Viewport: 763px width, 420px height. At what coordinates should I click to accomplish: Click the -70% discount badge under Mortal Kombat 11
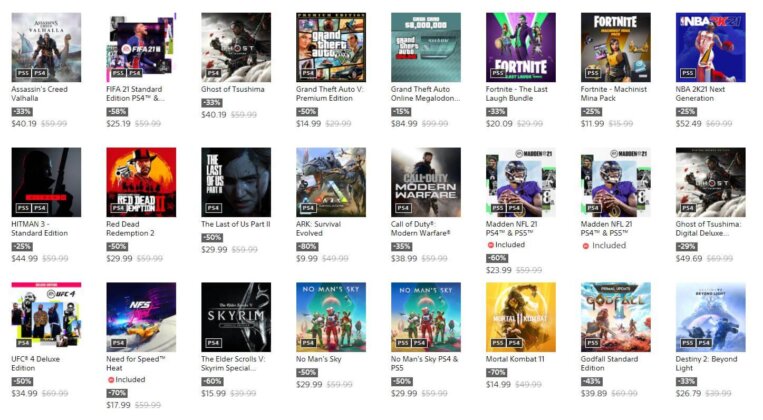point(496,372)
